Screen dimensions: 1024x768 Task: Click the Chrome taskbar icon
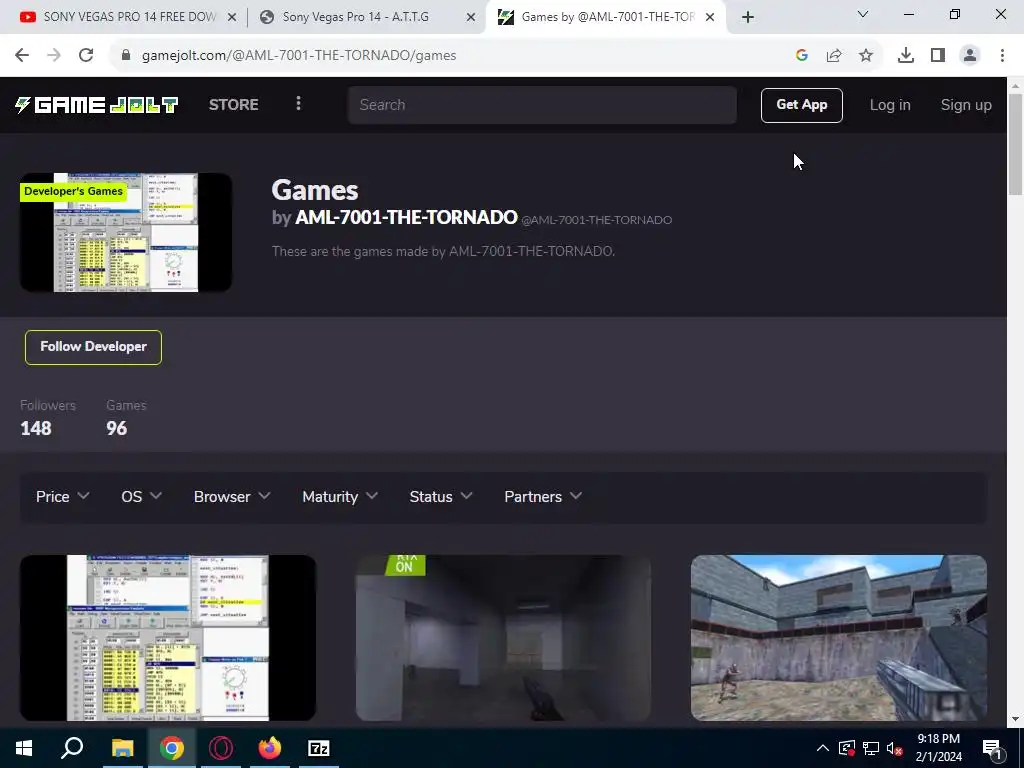[172, 748]
